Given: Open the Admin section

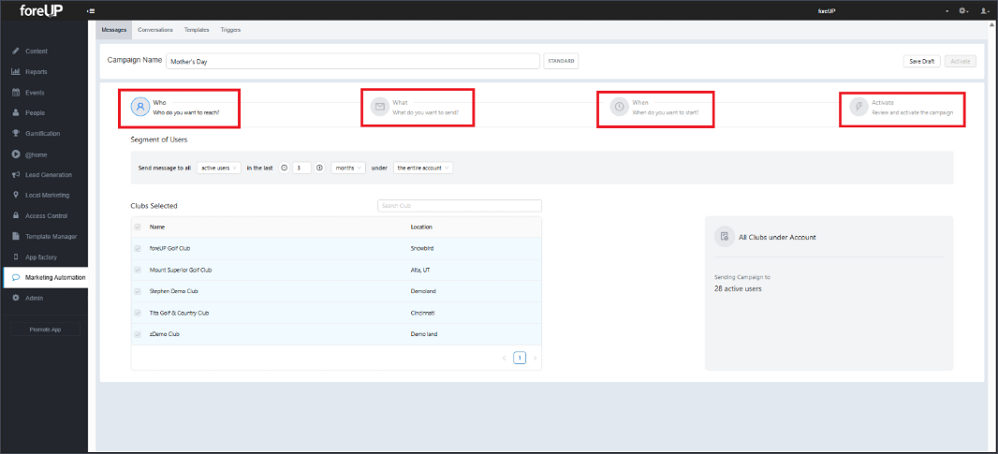Looking at the screenshot, I should (34, 298).
